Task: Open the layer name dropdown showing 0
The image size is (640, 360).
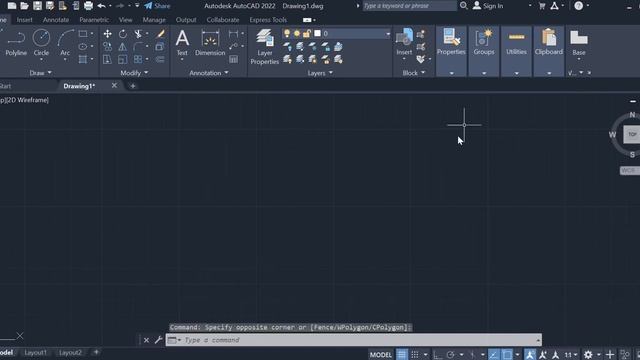Action: coord(388,34)
